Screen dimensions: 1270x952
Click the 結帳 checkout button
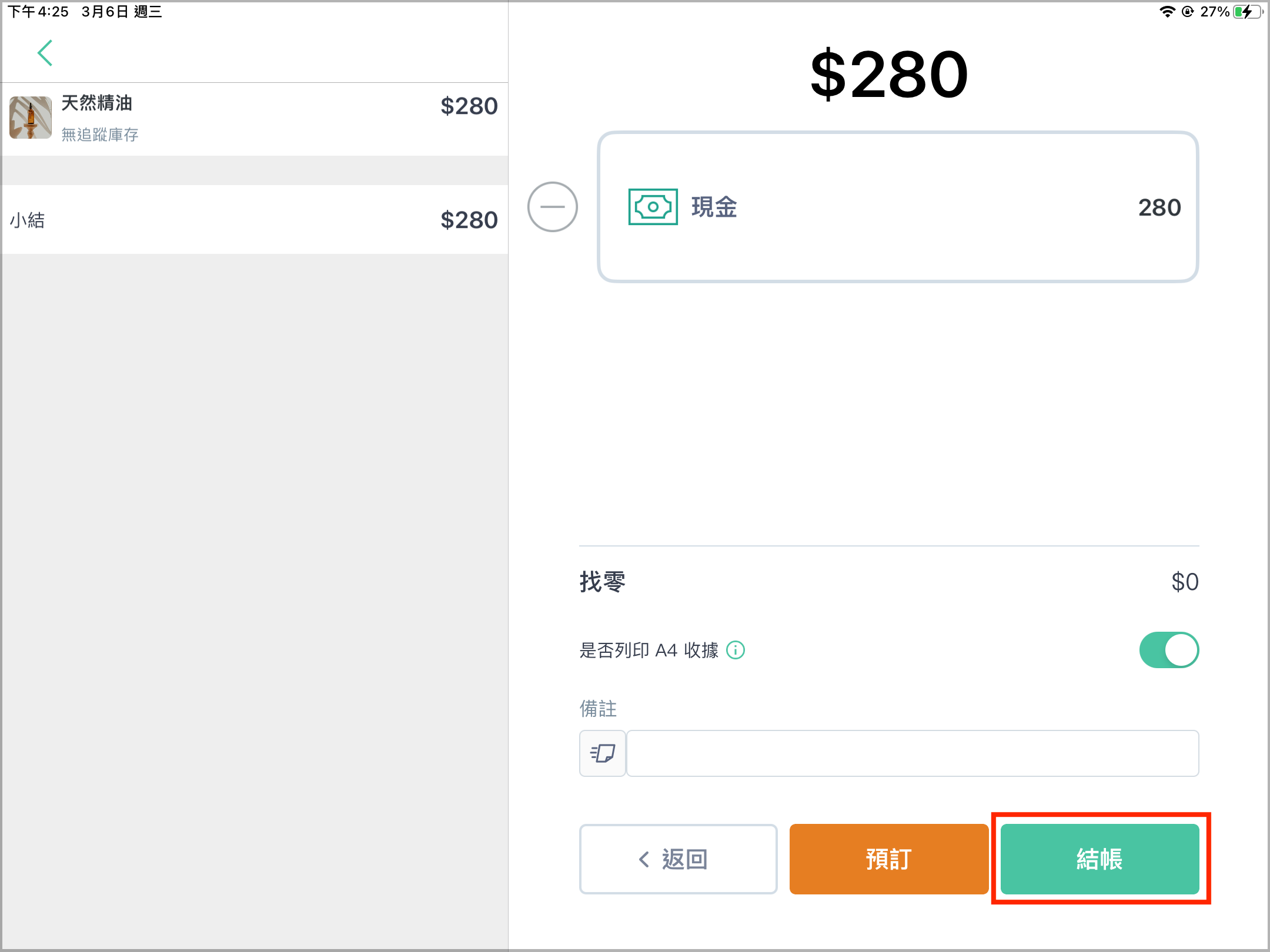pyautogui.click(x=1099, y=859)
